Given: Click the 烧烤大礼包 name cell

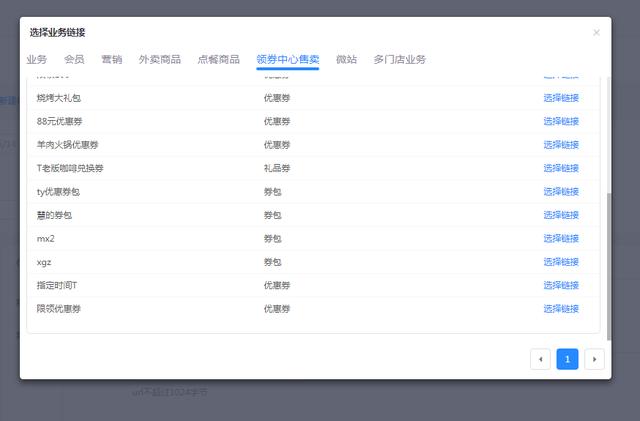Looking at the screenshot, I should pyautogui.click(x=59, y=98).
